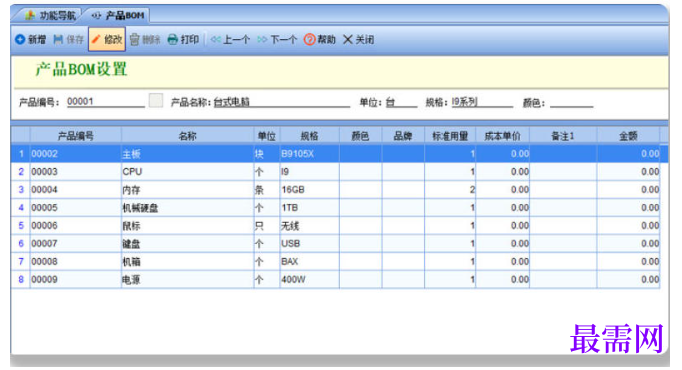
Task: Click row number 5 indicator
Action: [x=20, y=226]
